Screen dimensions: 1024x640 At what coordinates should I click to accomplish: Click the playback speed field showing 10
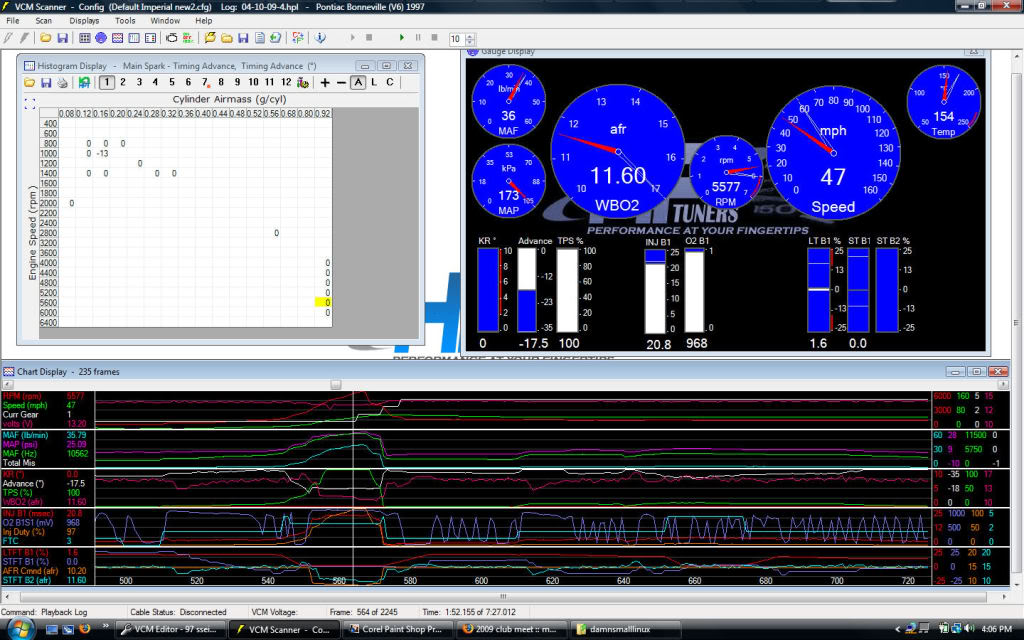[456, 39]
